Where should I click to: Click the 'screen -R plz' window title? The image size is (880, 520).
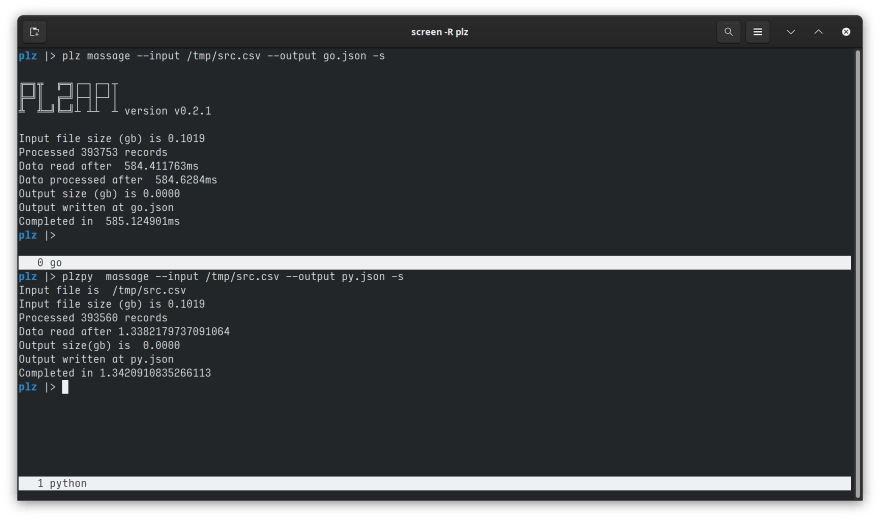point(439,32)
